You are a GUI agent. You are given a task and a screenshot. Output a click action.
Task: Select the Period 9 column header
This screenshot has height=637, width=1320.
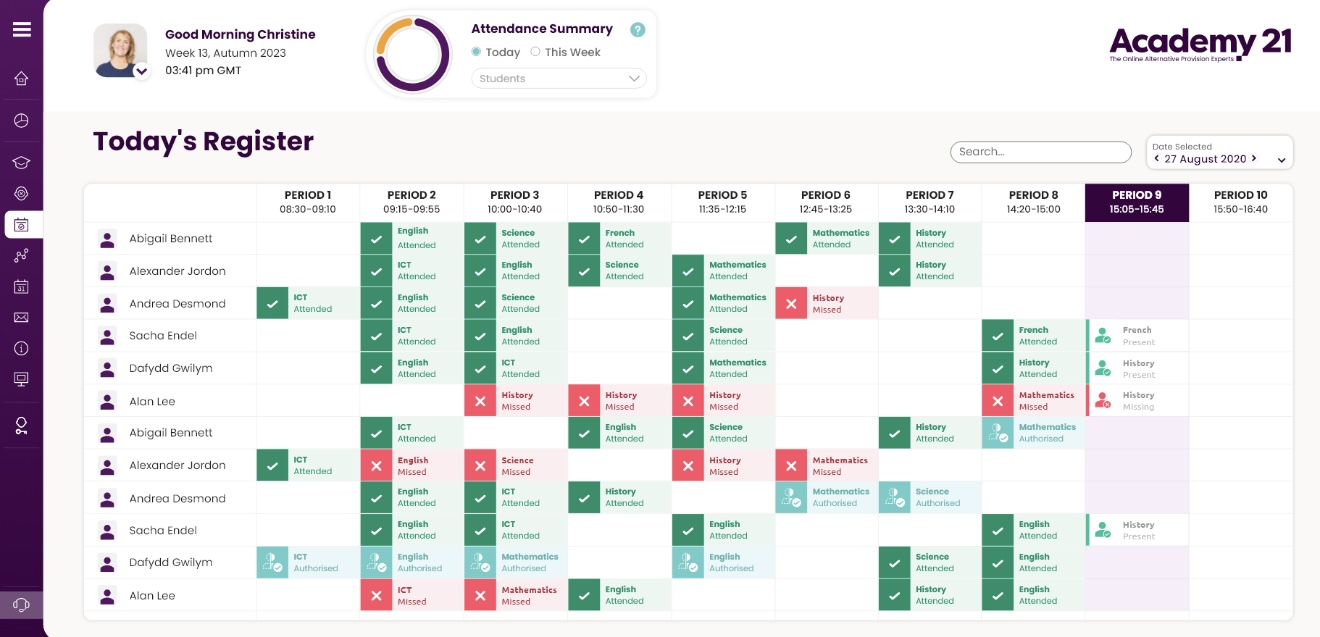click(1136, 202)
